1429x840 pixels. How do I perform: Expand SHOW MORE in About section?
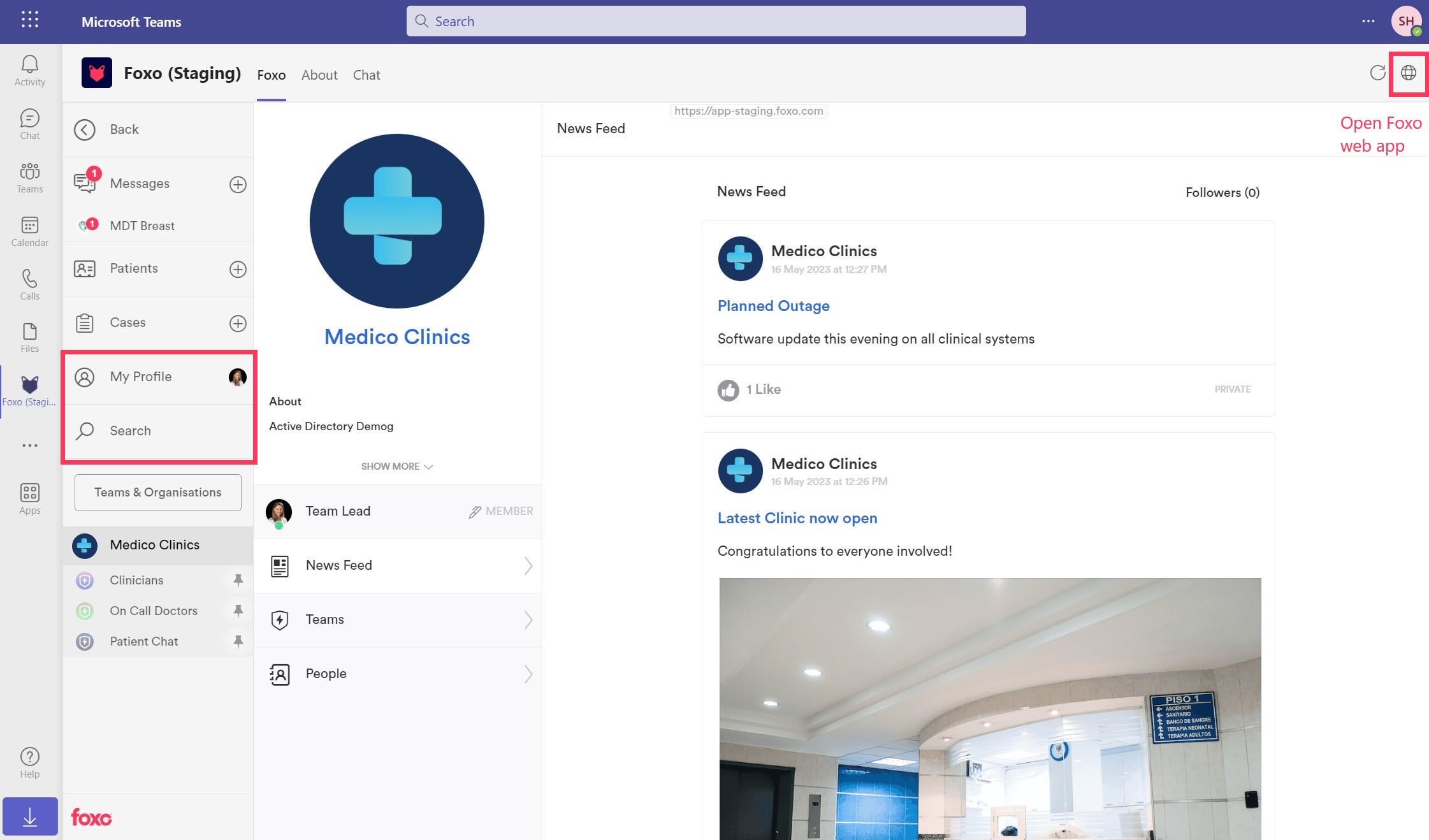pyautogui.click(x=396, y=467)
